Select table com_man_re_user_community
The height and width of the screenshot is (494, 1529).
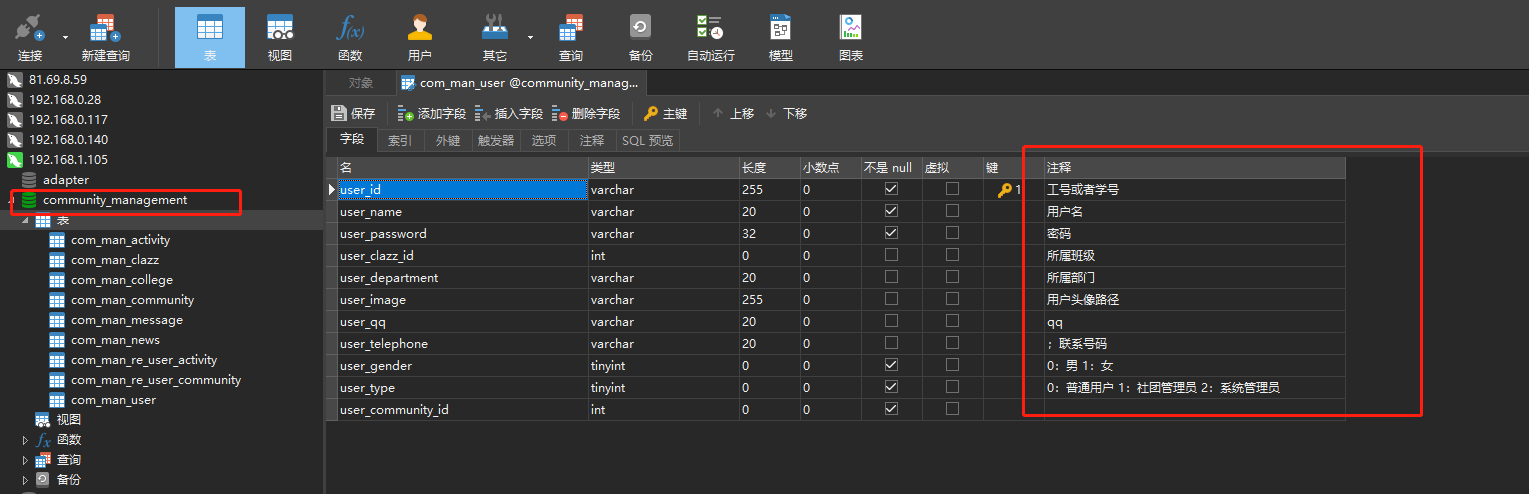156,380
